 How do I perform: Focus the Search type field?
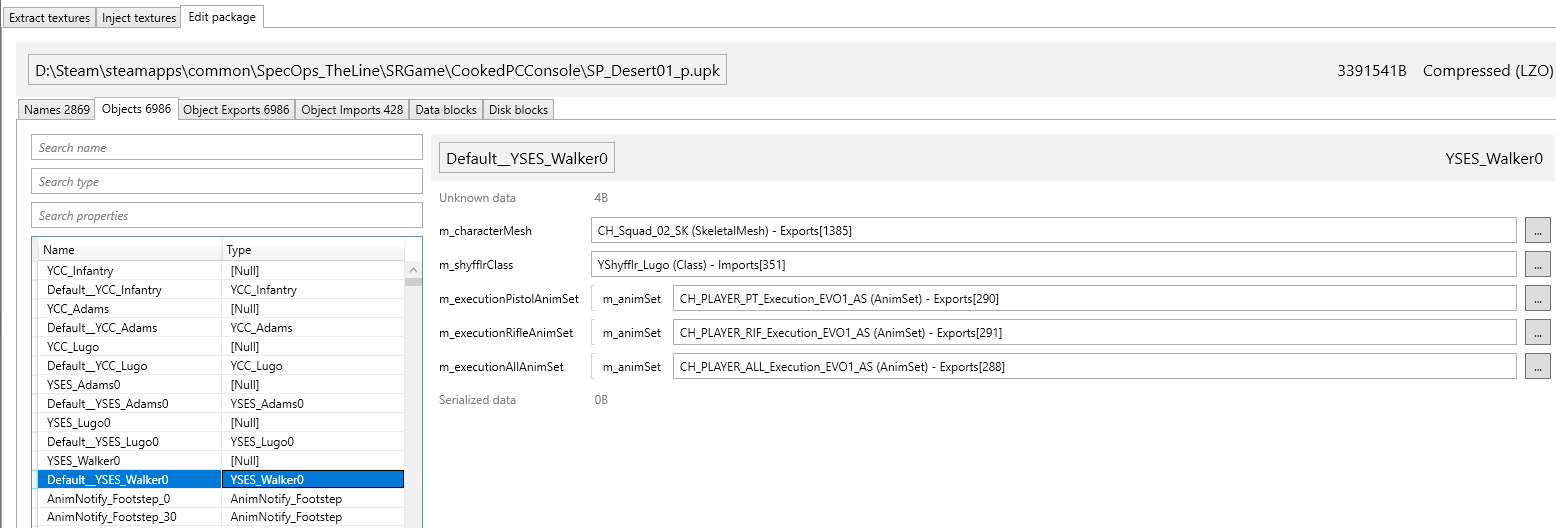pyautogui.click(x=227, y=182)
